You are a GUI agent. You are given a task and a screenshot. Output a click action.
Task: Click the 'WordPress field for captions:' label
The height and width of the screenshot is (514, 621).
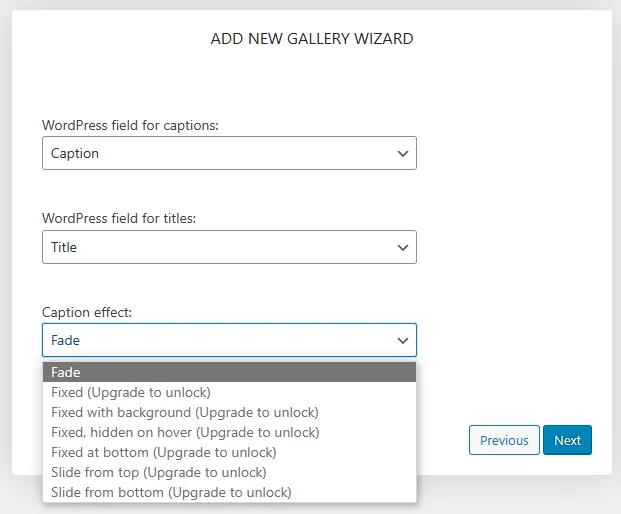pos(130,126)
